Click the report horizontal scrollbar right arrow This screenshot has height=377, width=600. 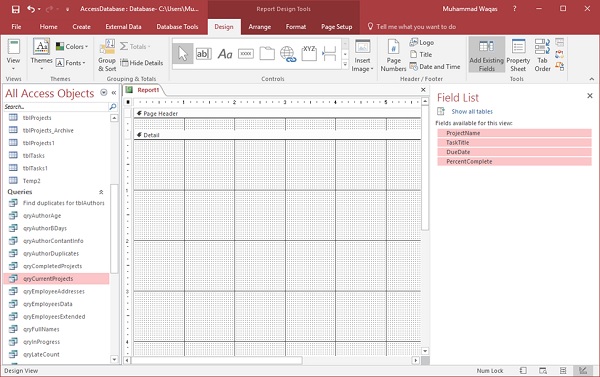pos(416,361)
